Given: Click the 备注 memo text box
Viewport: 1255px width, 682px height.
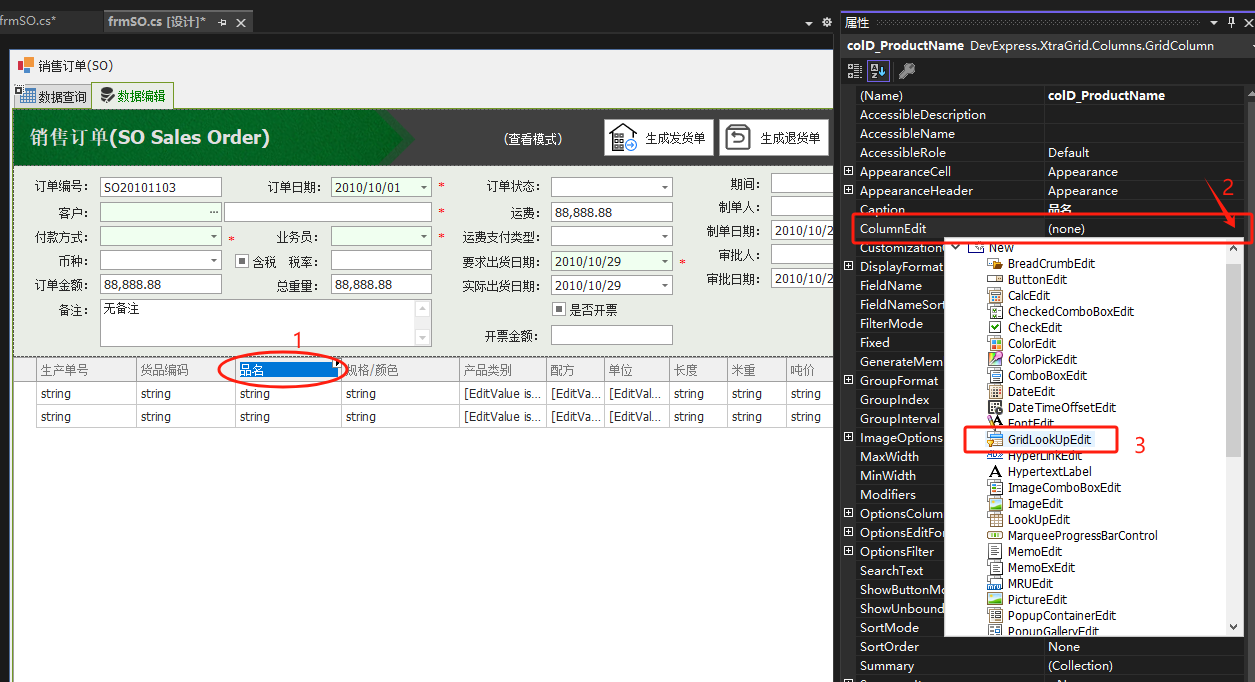Looking at the screenshot, I should (266, 323).
